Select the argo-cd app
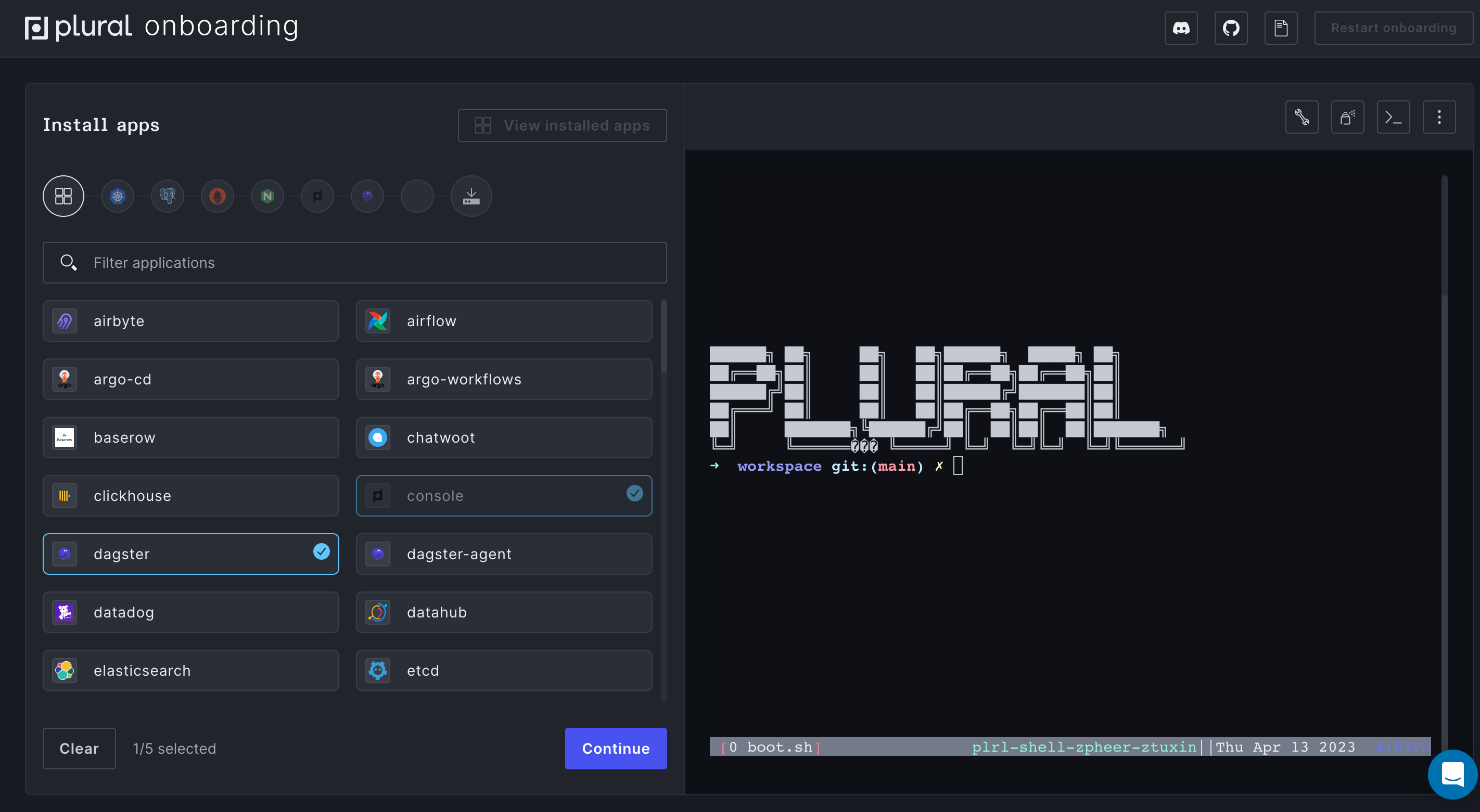The width and height of the screenshot is (1480, 812). (191, 379)
